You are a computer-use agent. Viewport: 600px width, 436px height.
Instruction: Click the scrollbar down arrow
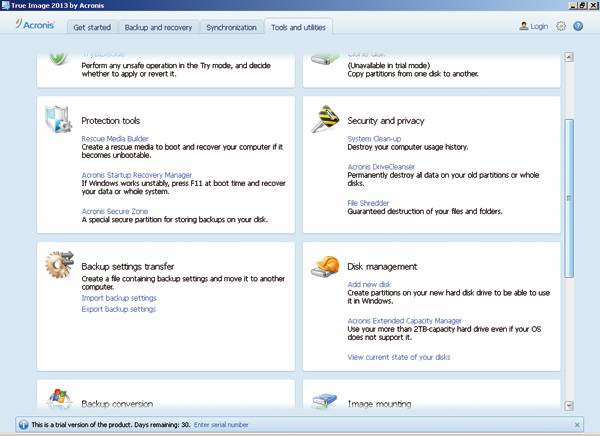pyautogui.click(x=569, y=405)
